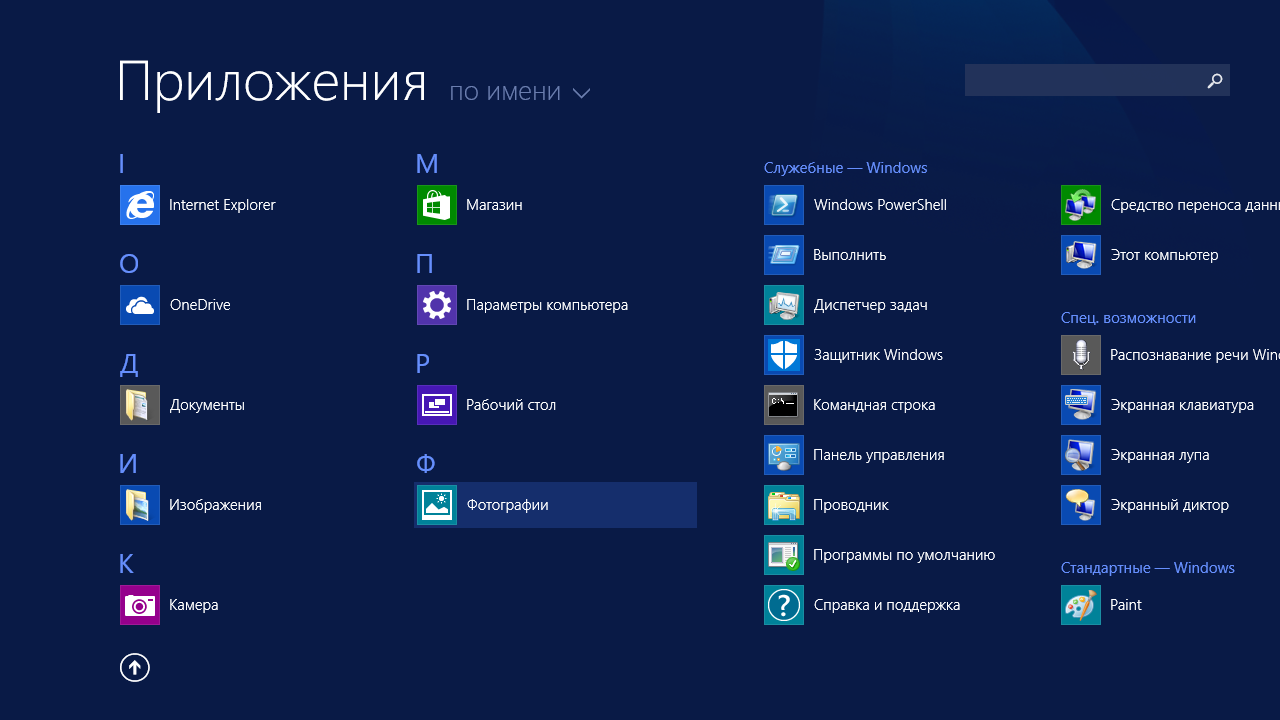Open Экранная клавиатура icon
Screen dimensions: 1280x720
(1081, 405)
